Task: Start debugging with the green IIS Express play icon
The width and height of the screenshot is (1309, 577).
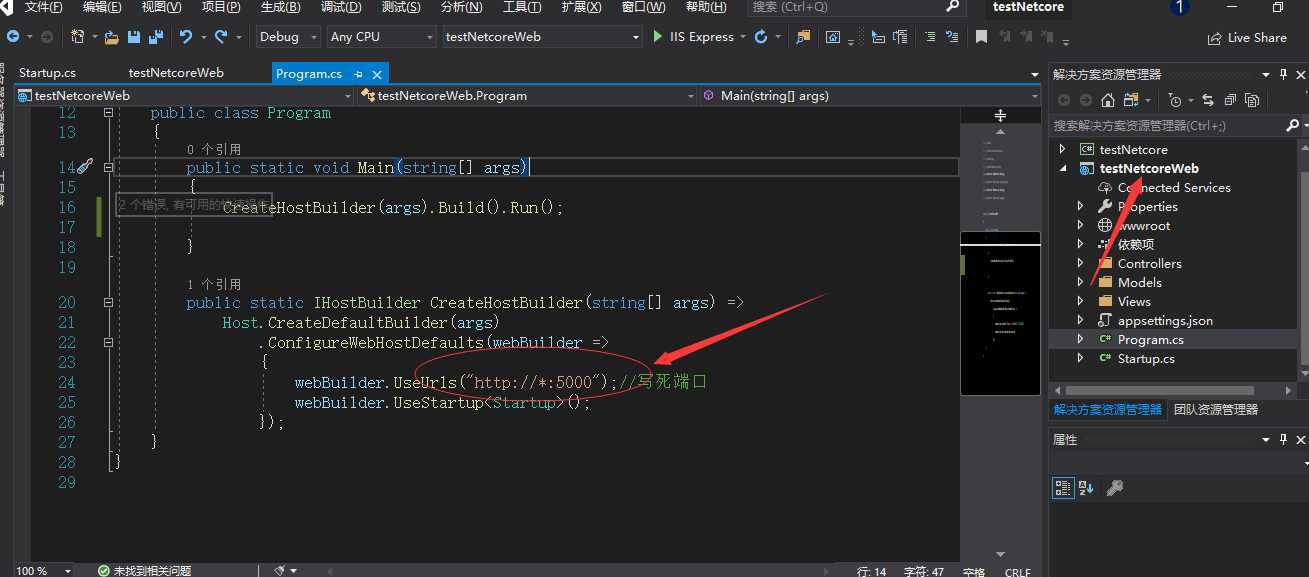Action: point(657,37)
